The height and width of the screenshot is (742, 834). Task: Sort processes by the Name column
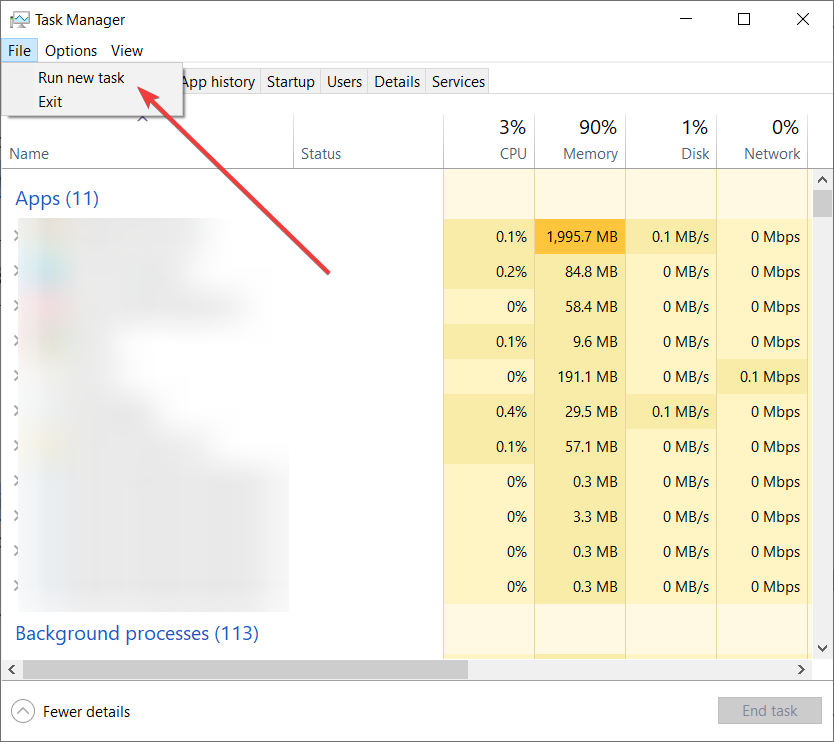[147, 141]
